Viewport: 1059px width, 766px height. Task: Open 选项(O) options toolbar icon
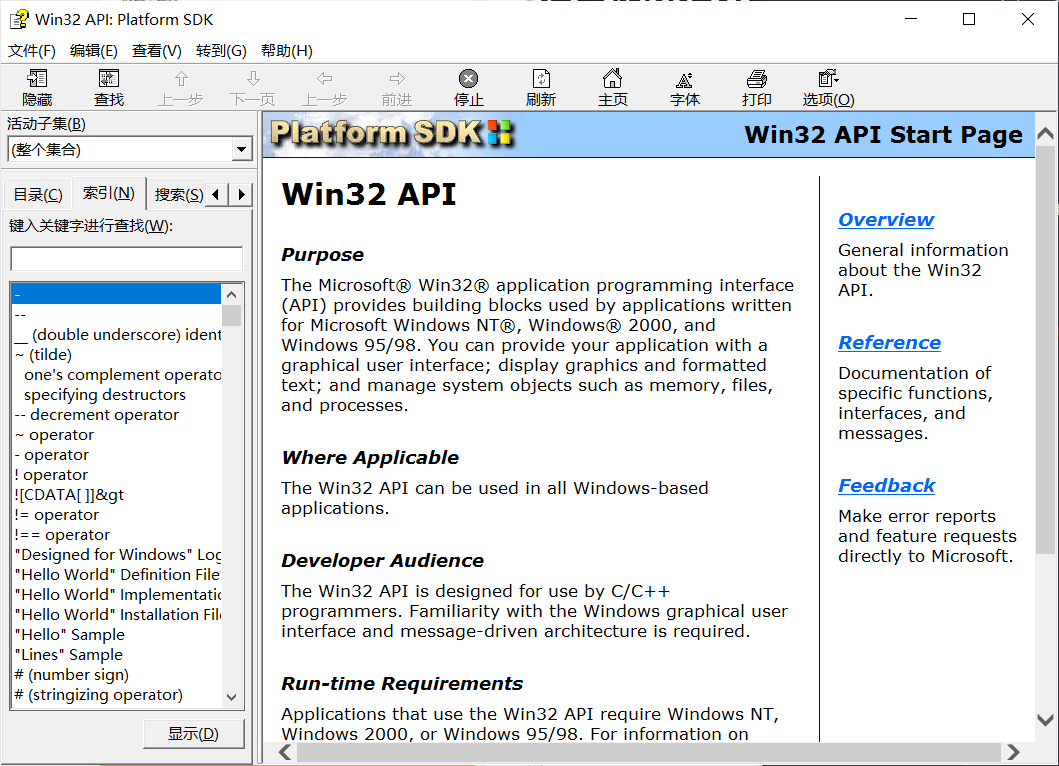829,88
